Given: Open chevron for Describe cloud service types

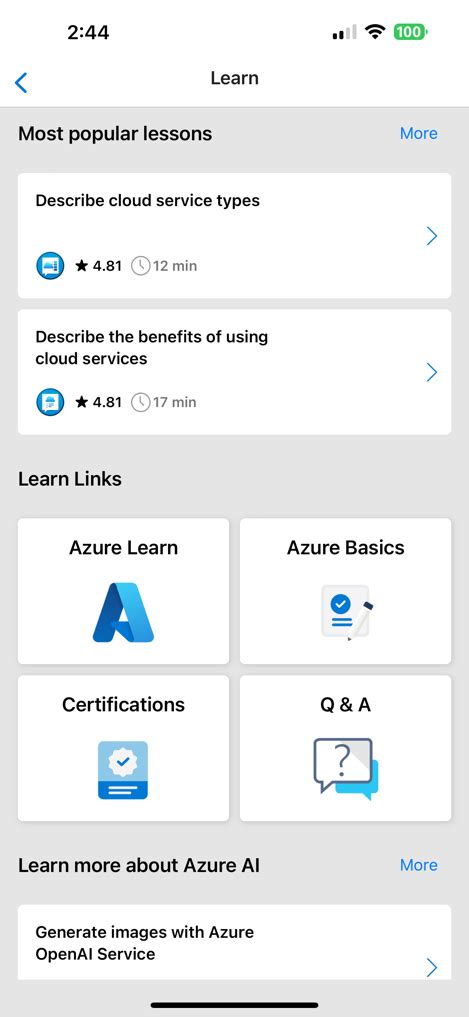Looking at the screenshot, I should (x=431, y=236).
